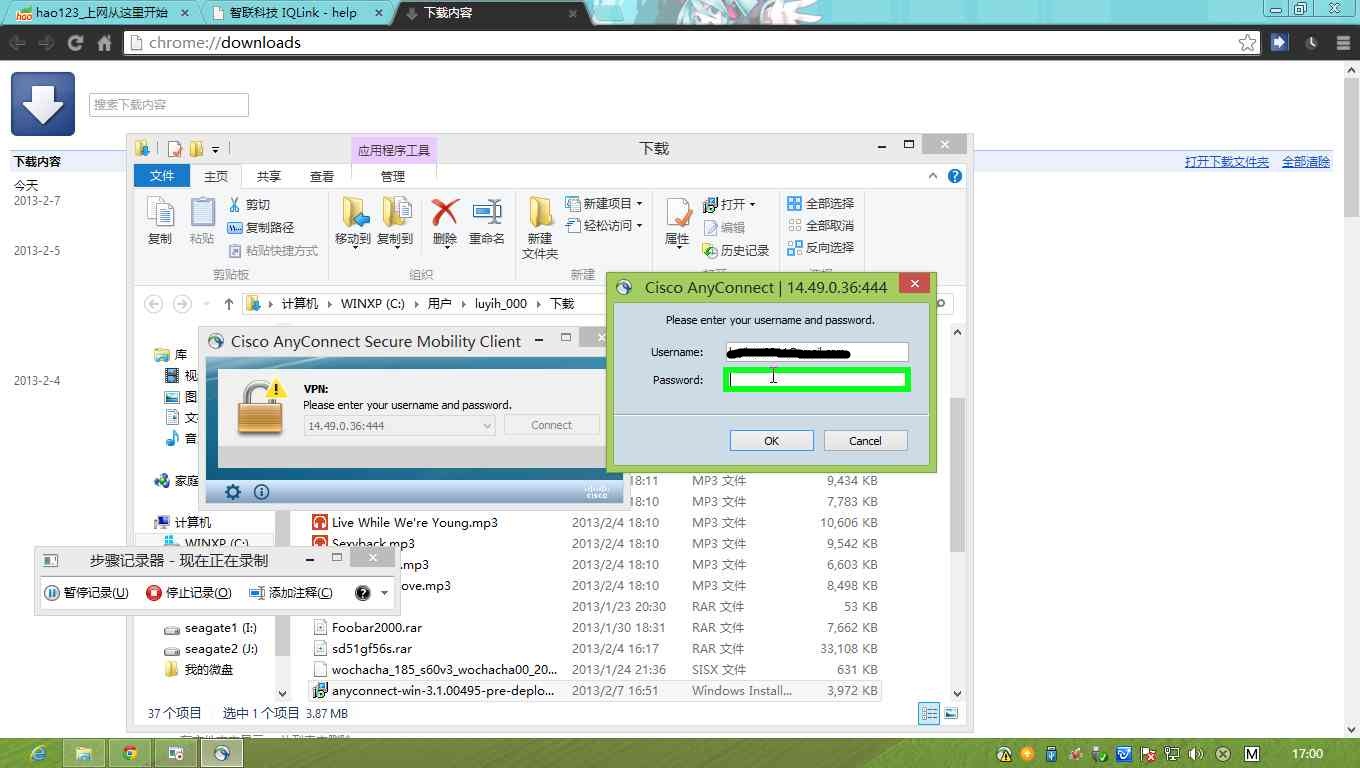This screenshot has width=1360, height=768.
Task: Open AnyConnect info icon
Action: click(261, 492)
